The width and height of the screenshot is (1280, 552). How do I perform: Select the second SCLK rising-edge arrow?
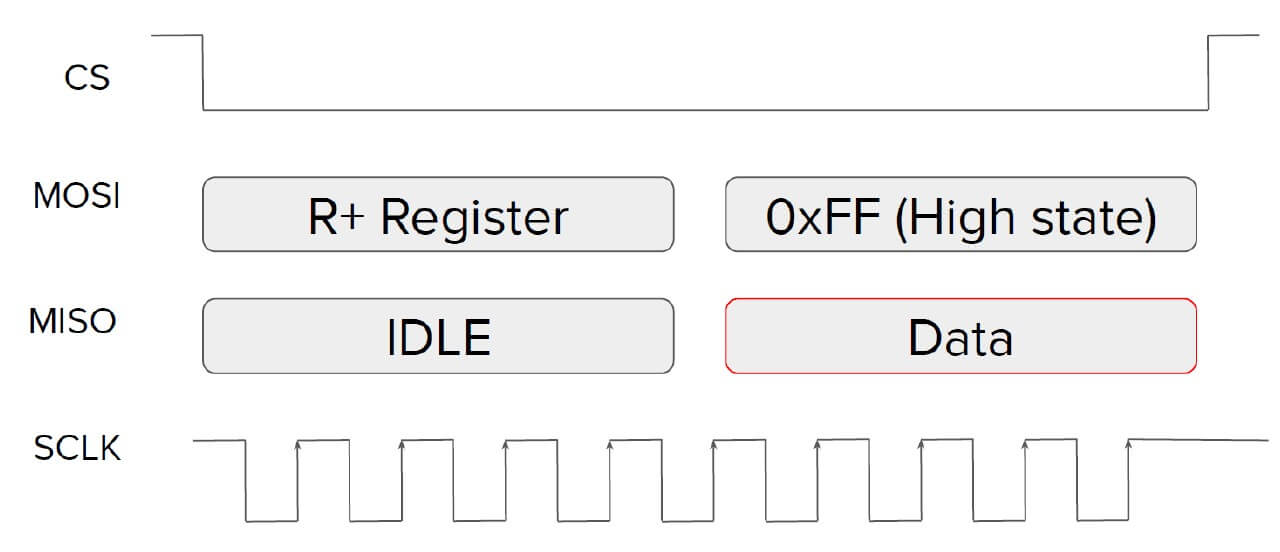click(401, 446)
